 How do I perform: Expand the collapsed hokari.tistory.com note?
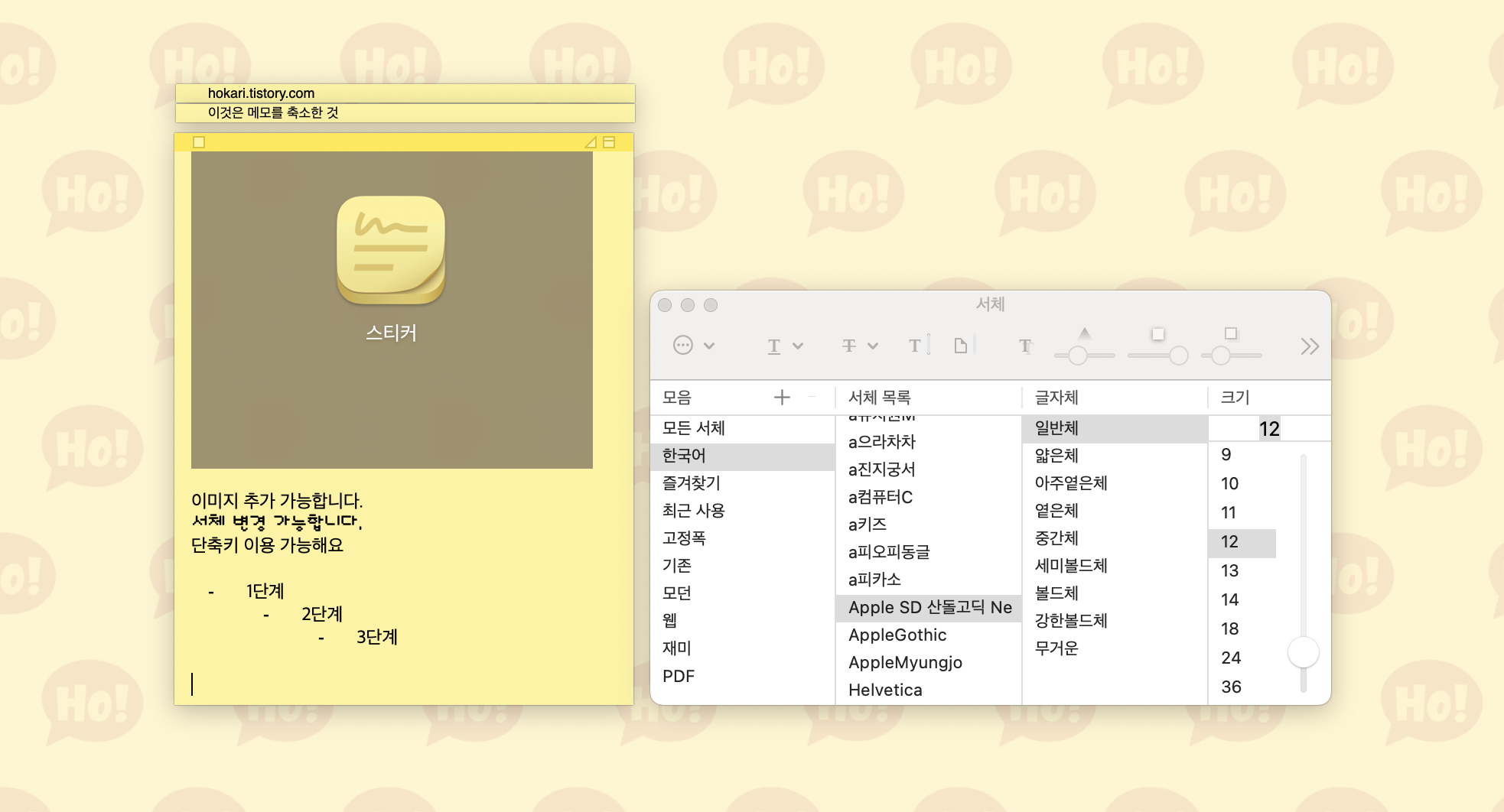(x=405, y=93)
